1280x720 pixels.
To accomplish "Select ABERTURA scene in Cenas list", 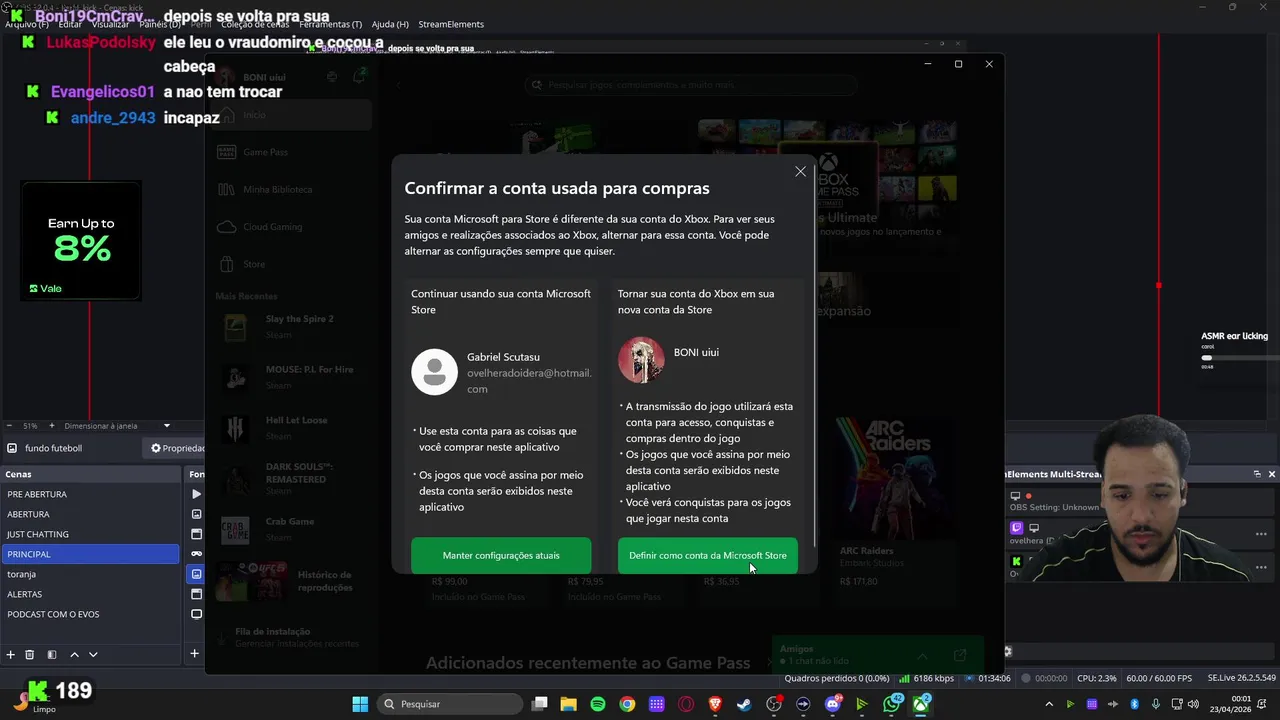I will coord(90,514).
